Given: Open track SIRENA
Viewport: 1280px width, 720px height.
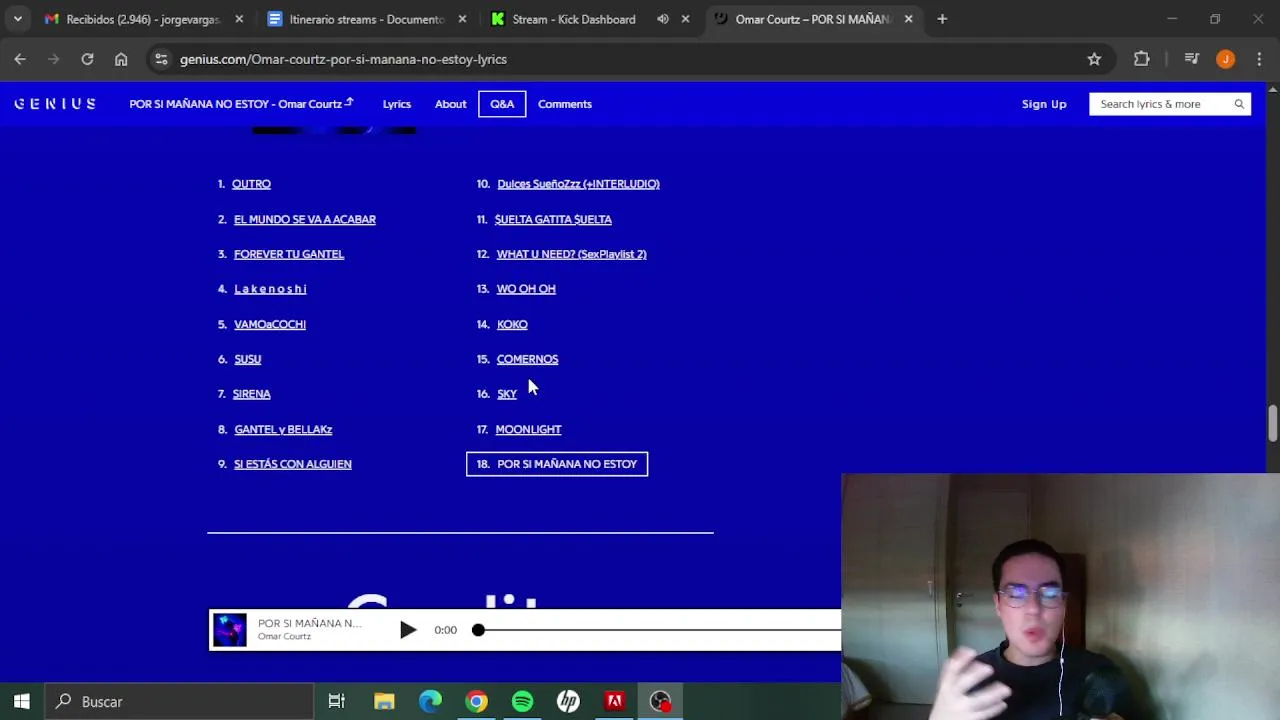Looking at the screenshot, I should [x=252, y=394].
